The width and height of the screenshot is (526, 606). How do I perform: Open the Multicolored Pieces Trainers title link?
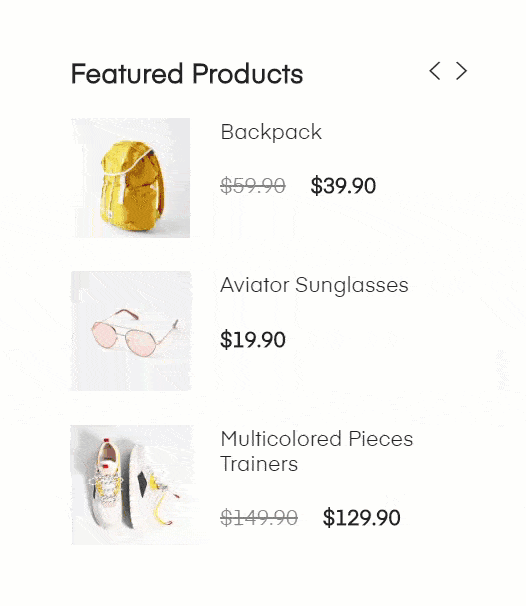click(317, 451)
